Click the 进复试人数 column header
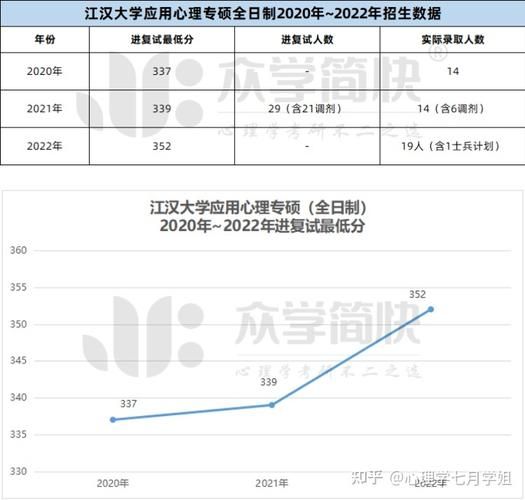The width and height of the screenshot is (525, 500). 307,40
